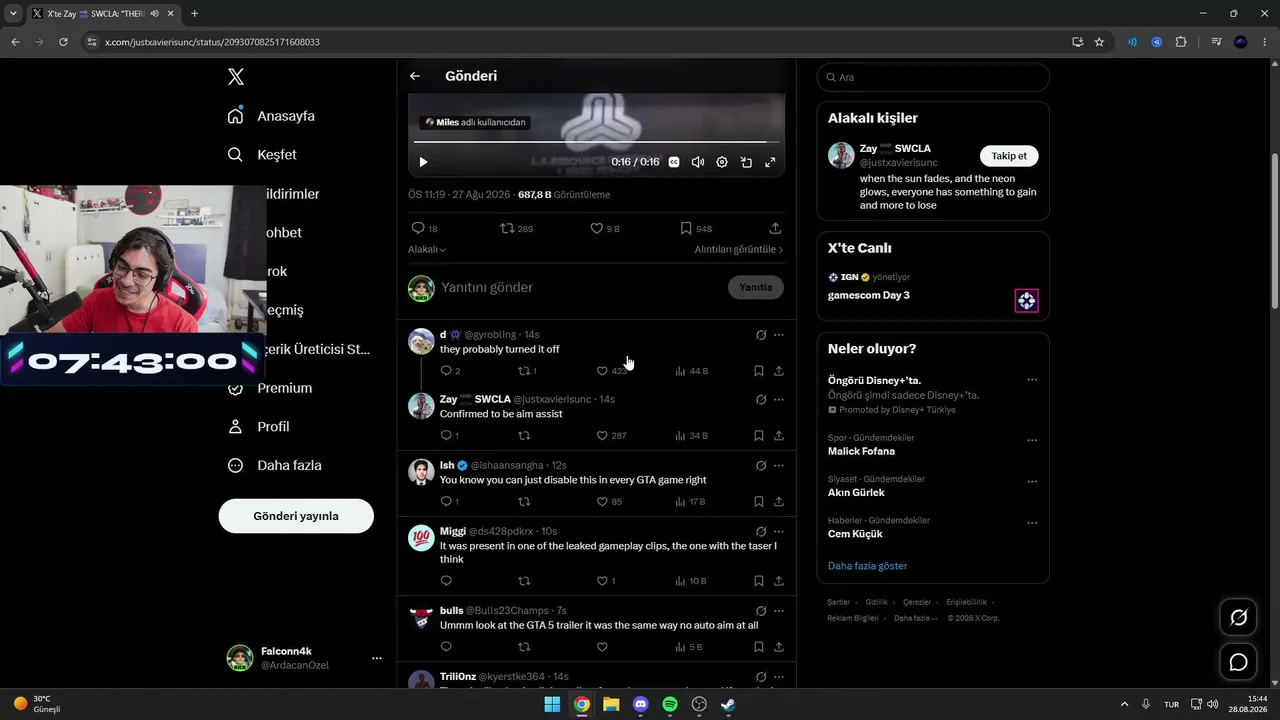Click the Yanıtla button
Screen dimensions: 1280x720
(756, 287)
